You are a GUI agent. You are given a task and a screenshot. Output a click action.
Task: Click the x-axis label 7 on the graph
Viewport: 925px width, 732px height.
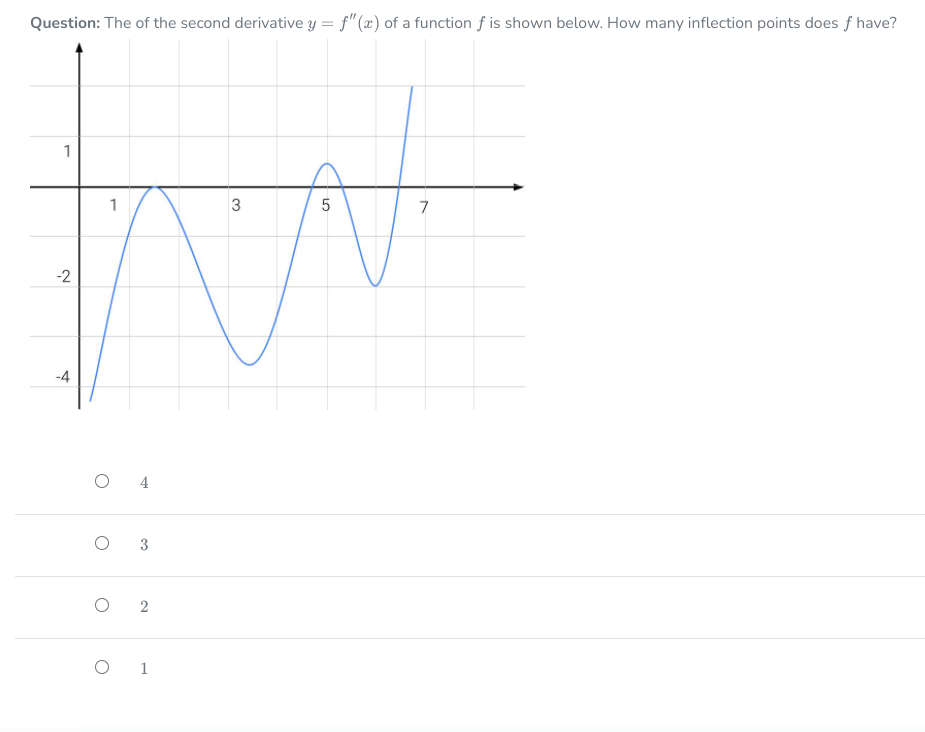[x=424, y=207]
